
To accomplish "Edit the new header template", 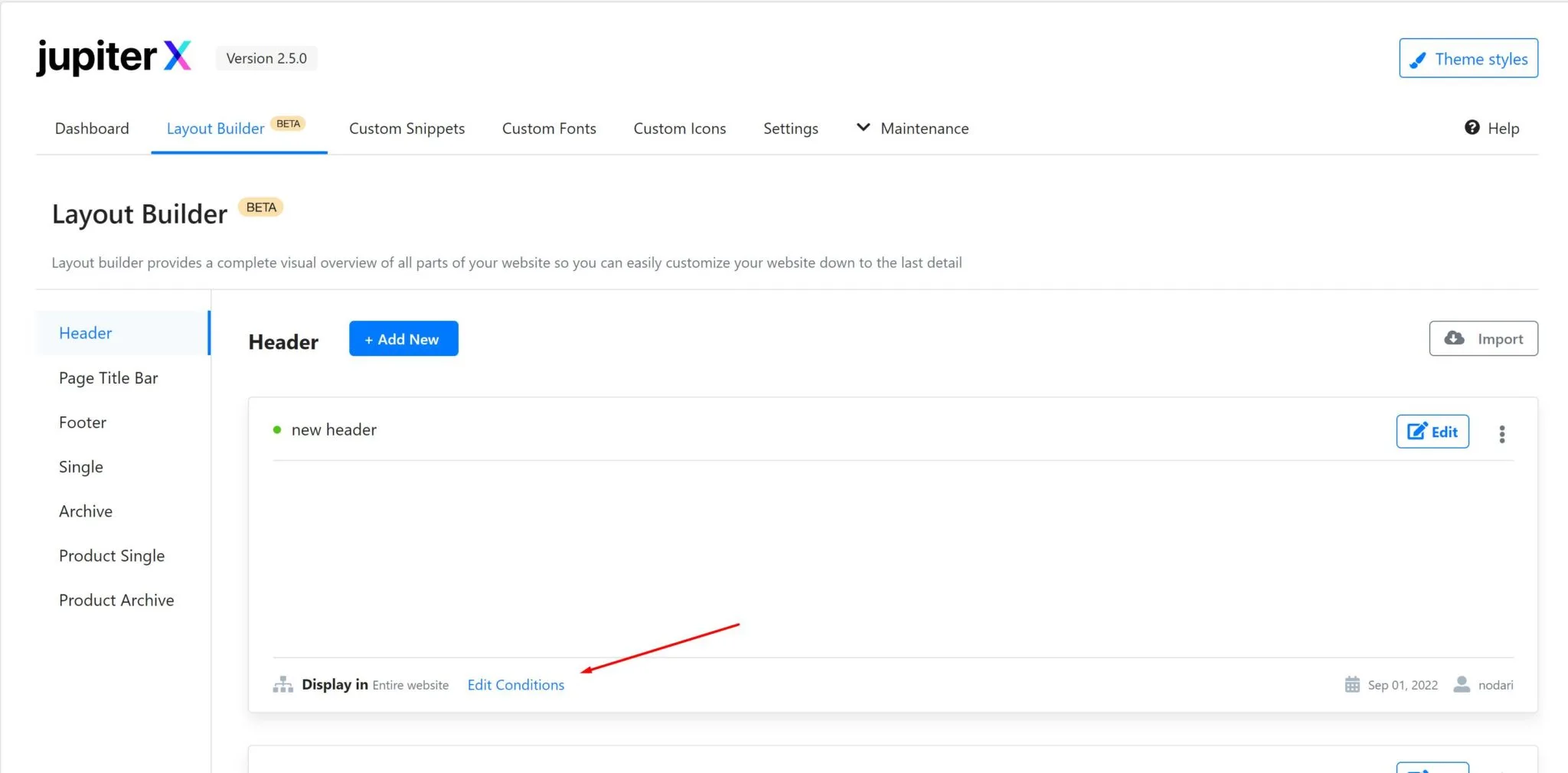I will pyautogui.click(x=1432, y=431).
